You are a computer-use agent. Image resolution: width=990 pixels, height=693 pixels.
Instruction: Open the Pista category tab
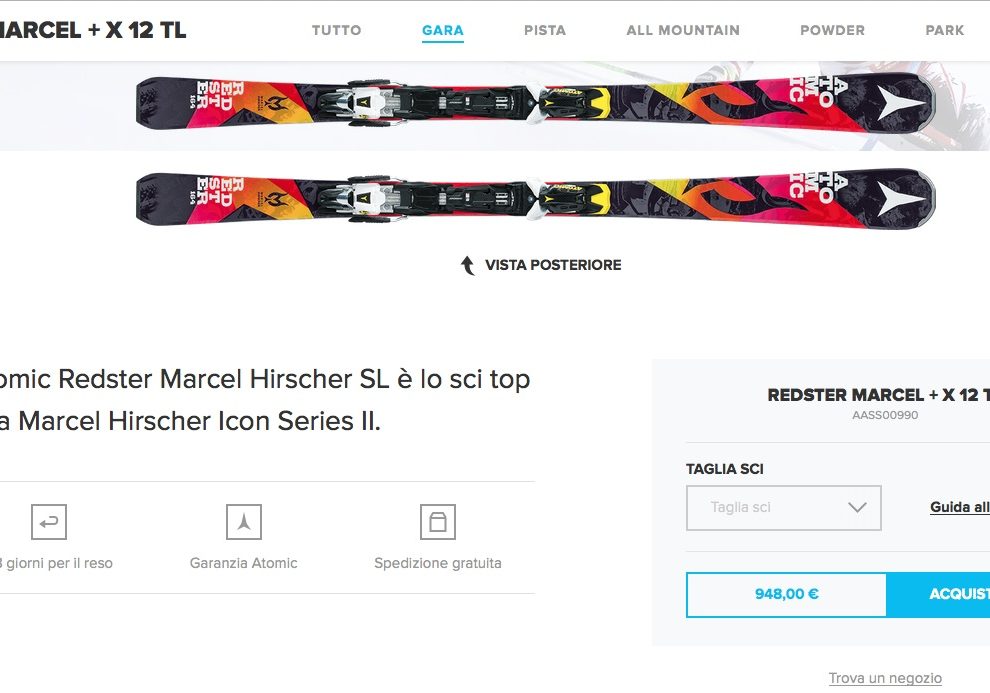[545, 30]
